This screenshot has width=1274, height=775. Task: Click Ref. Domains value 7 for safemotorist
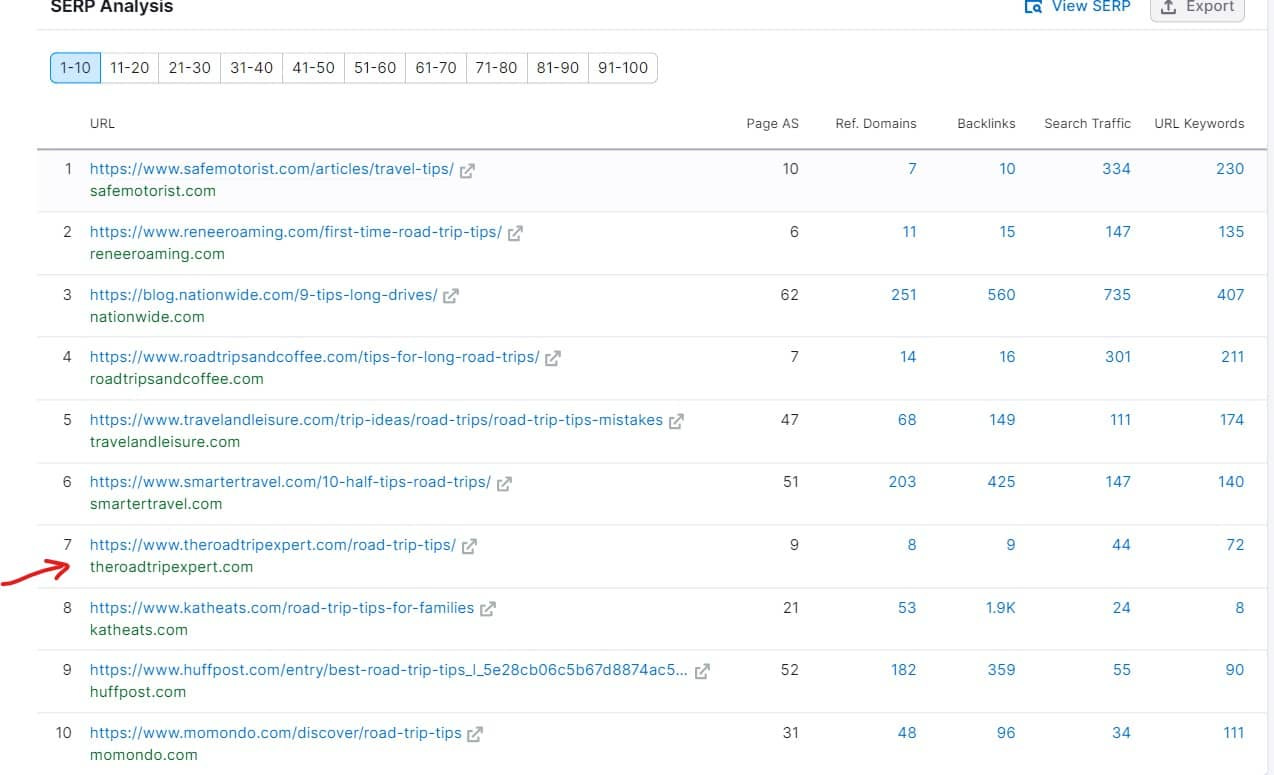[912, 169]
